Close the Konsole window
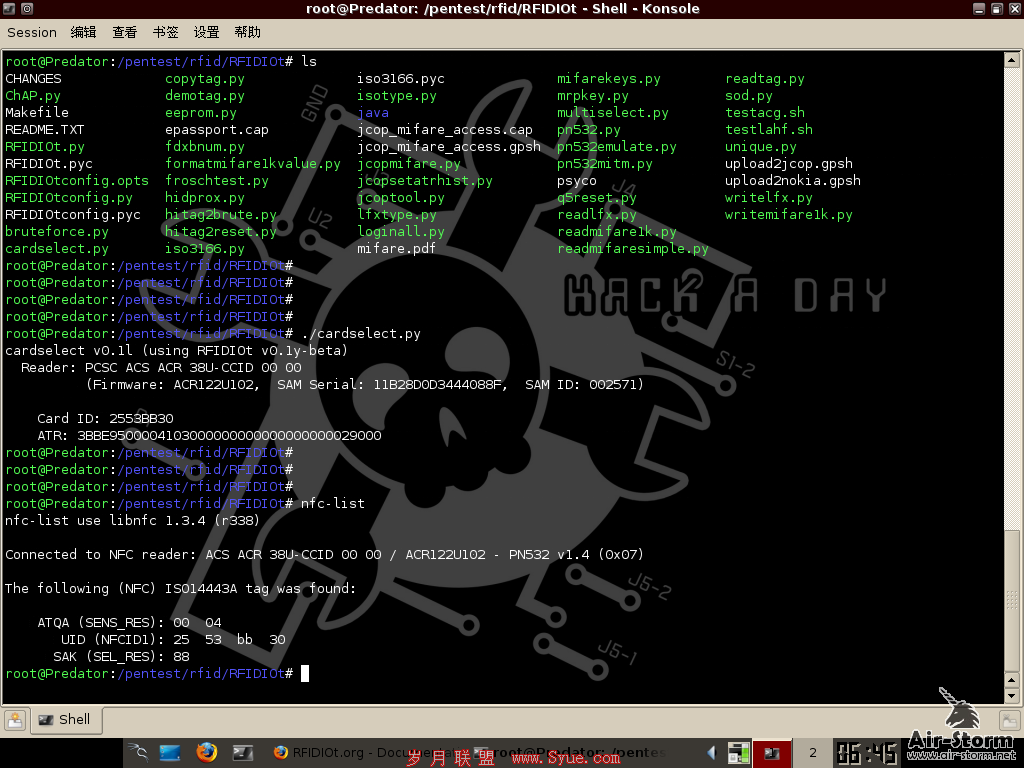Image resolution: width=1024 pixels, height=768 pixels. (x=1014, y=8)
